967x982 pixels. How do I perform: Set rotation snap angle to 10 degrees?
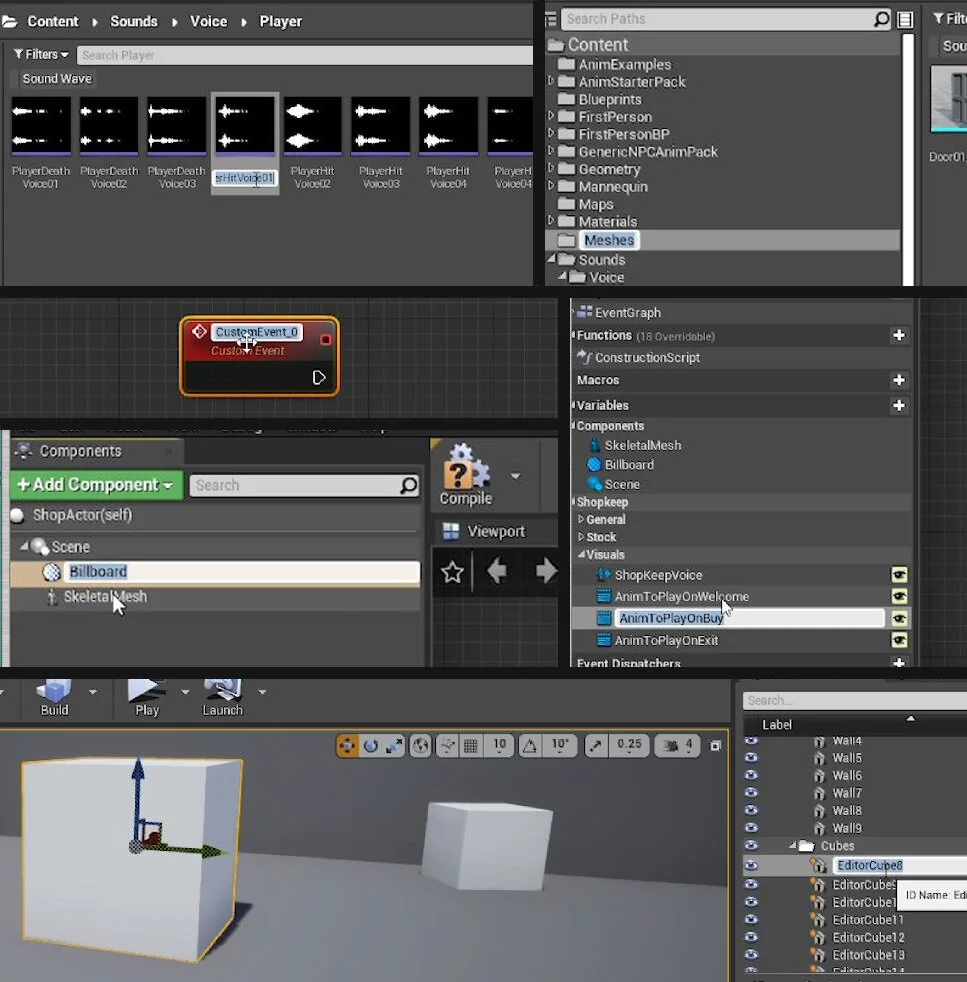551,746
